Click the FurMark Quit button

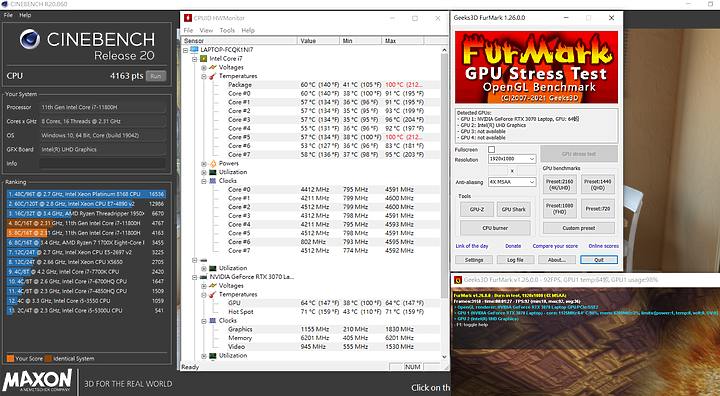(x=599, y=260)
